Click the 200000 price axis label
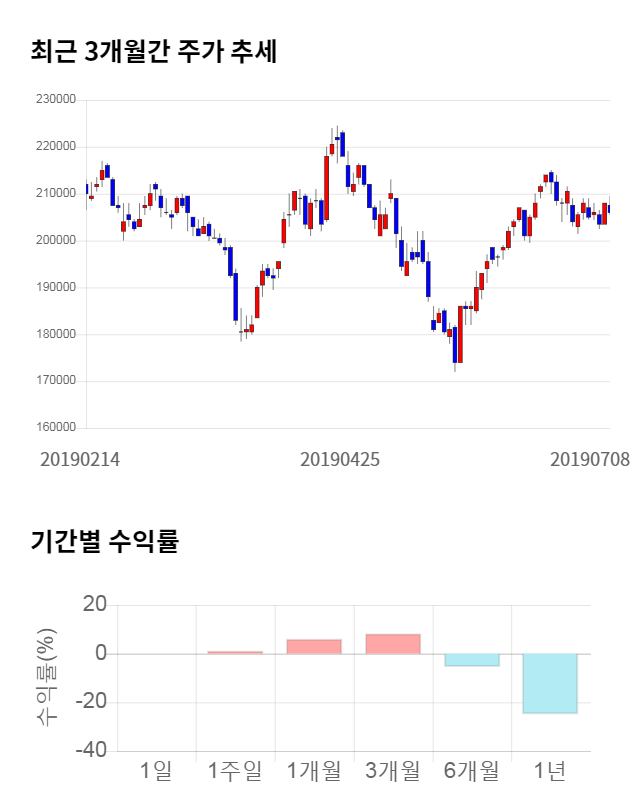 55,241
